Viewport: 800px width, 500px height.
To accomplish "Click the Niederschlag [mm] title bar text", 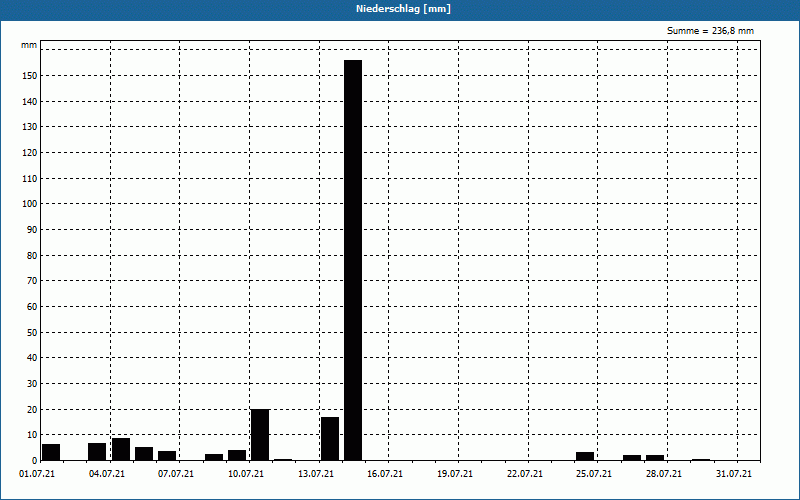I will (x=403, y=9).
